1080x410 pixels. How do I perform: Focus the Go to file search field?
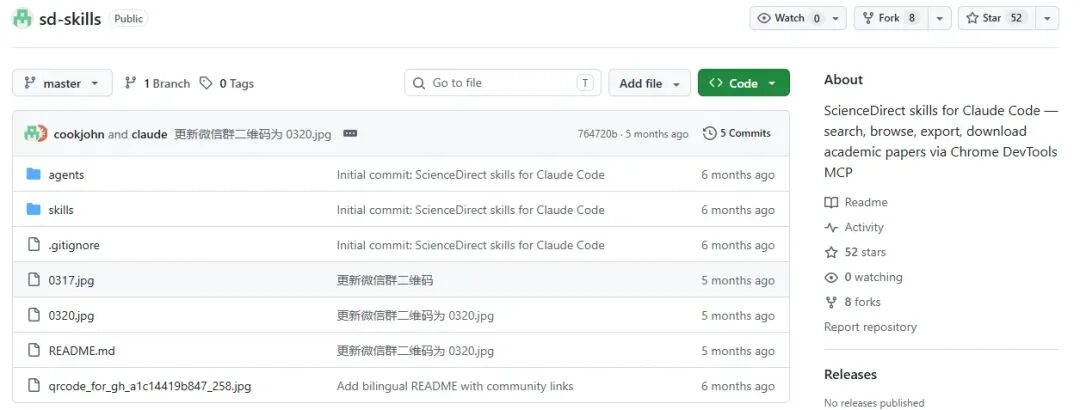pos(503,83)
